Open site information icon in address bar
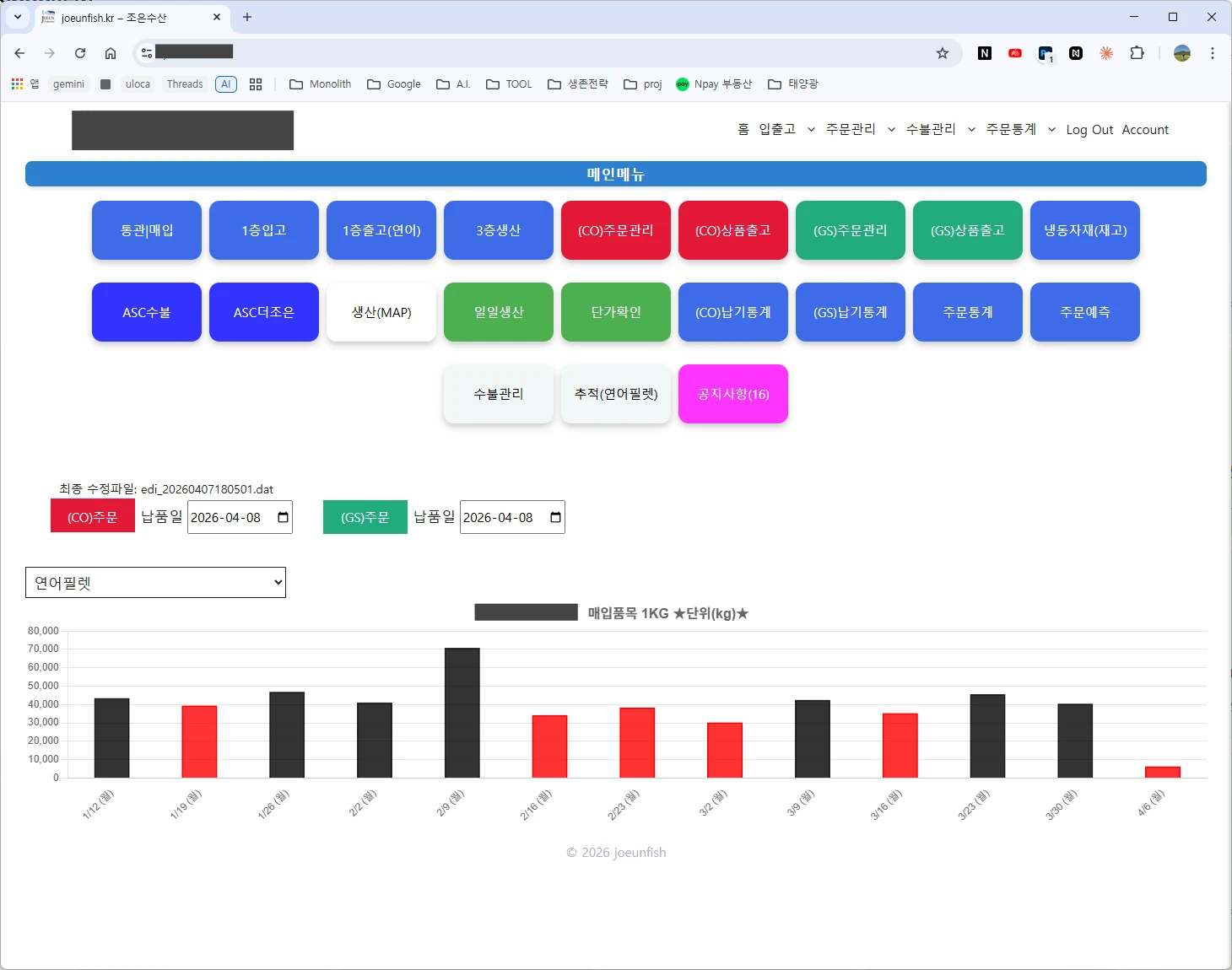This screenshot has width=1232, height=970. coord(147,53)
